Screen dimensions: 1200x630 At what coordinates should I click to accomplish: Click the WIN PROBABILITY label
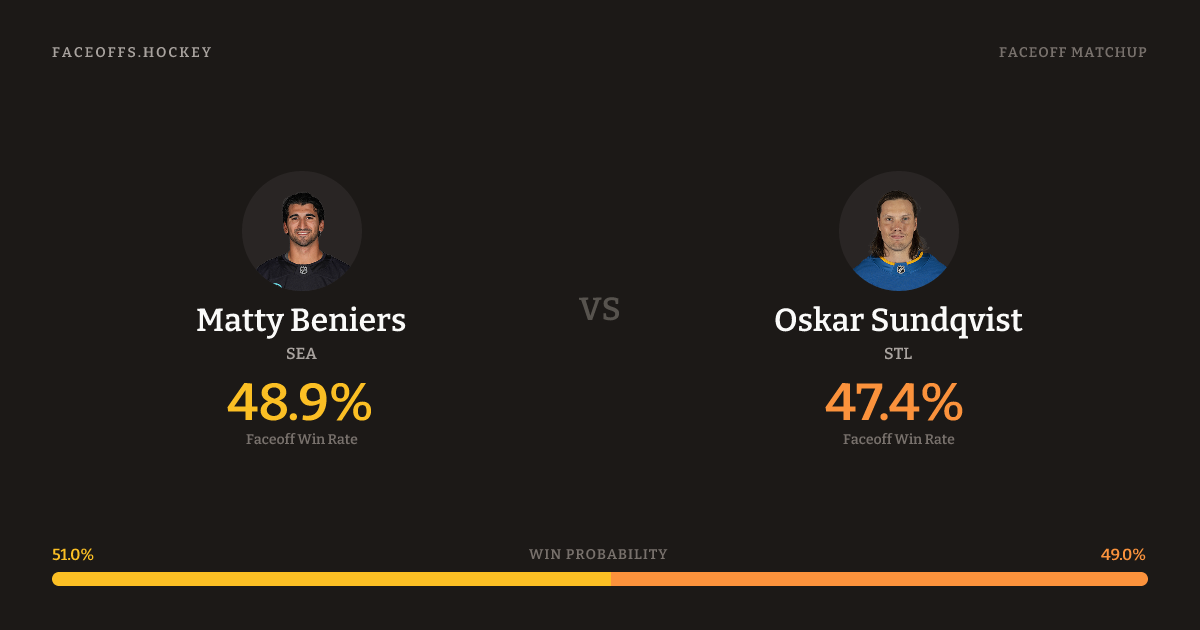[x=598, y=554]
